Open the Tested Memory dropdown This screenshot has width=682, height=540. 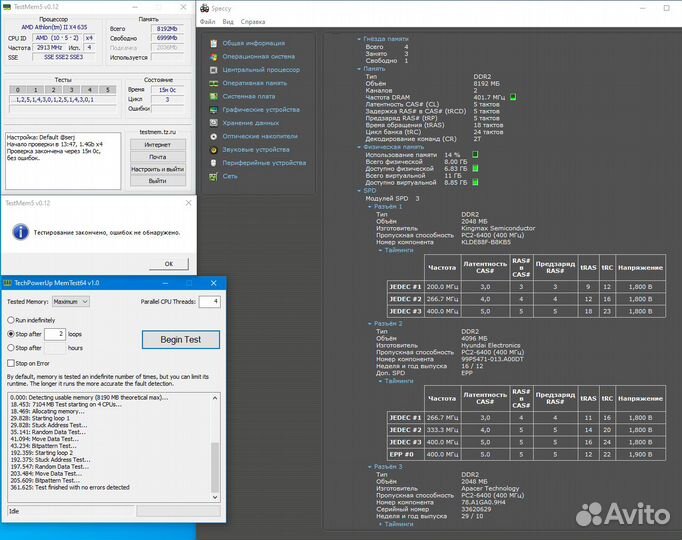point(71,301)
